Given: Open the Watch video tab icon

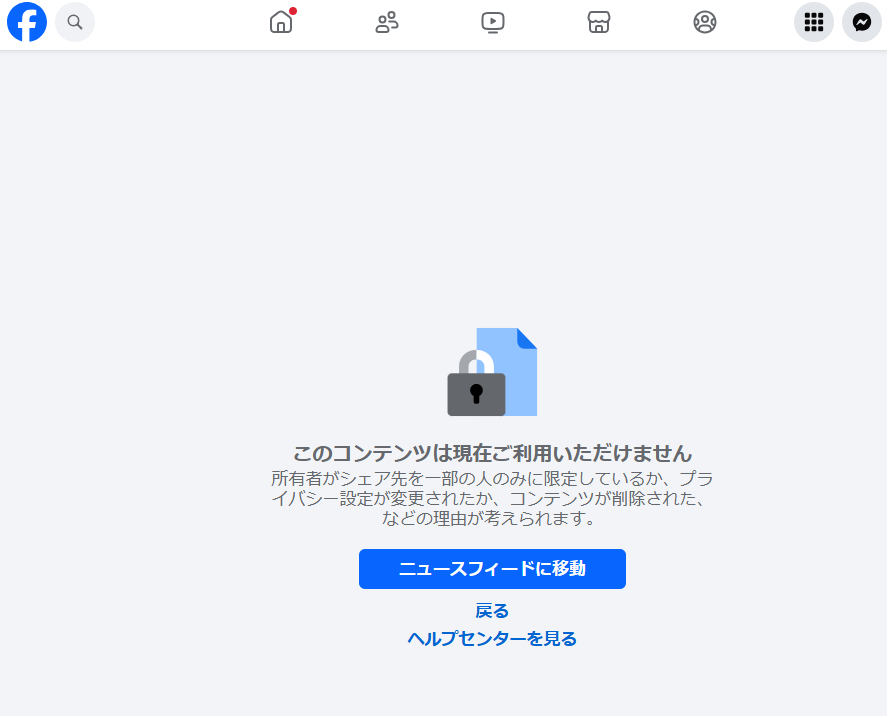Looking at the screenshot, I should [x=493, y=22].
